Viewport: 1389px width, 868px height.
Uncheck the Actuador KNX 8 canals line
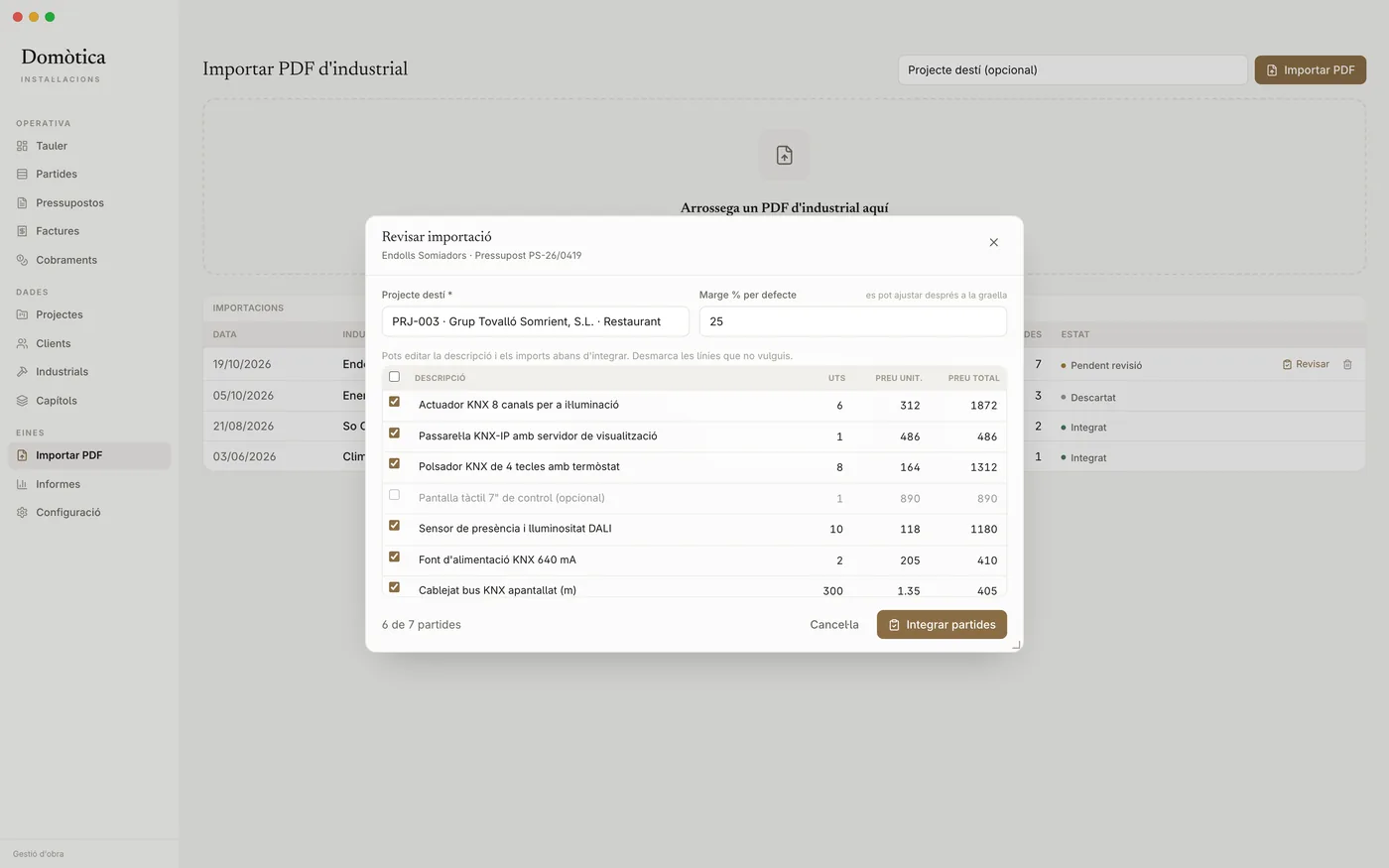click(x=394, y=402)
